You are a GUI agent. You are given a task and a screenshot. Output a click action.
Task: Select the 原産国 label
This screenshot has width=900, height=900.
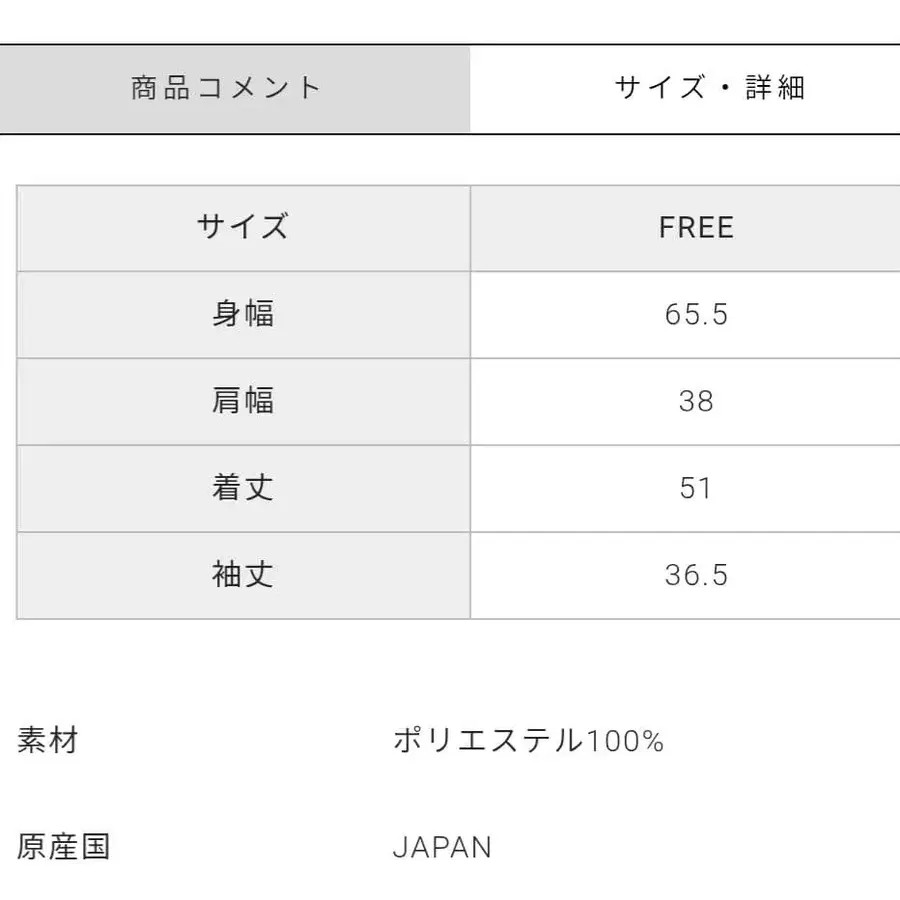(x=63, y=846)
